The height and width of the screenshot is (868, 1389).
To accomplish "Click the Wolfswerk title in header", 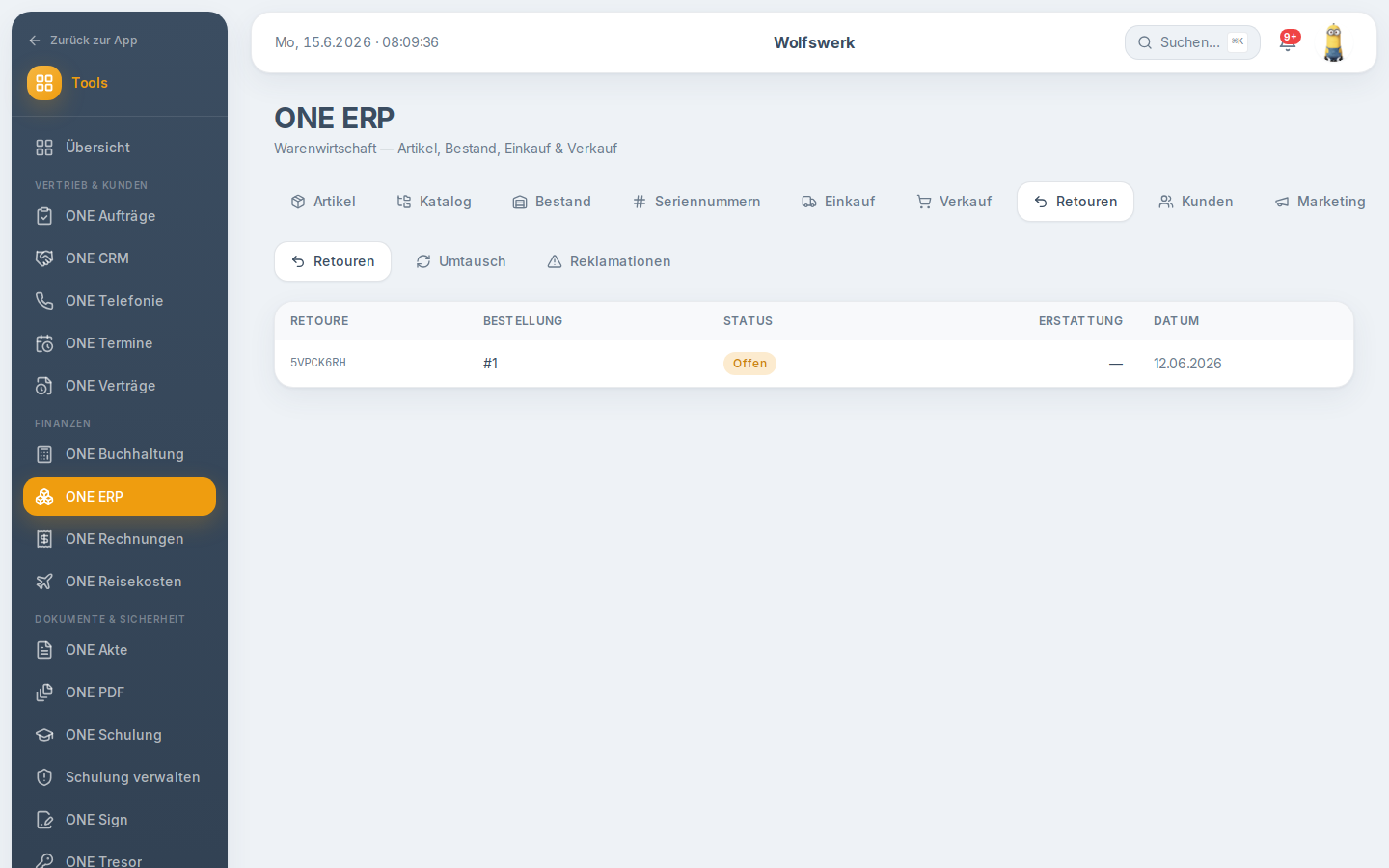I will point(814,42).
